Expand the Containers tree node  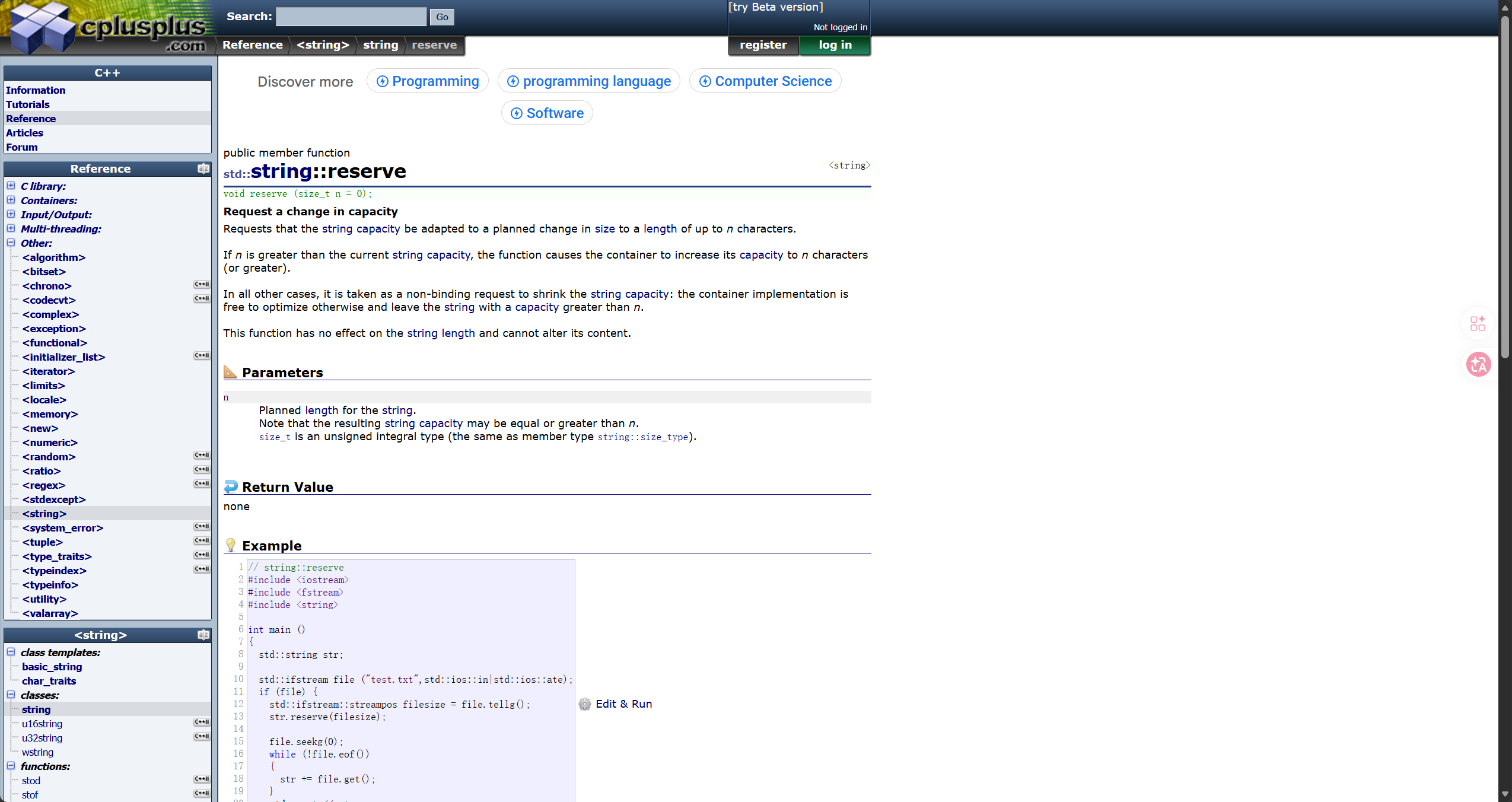click(11, 200)
